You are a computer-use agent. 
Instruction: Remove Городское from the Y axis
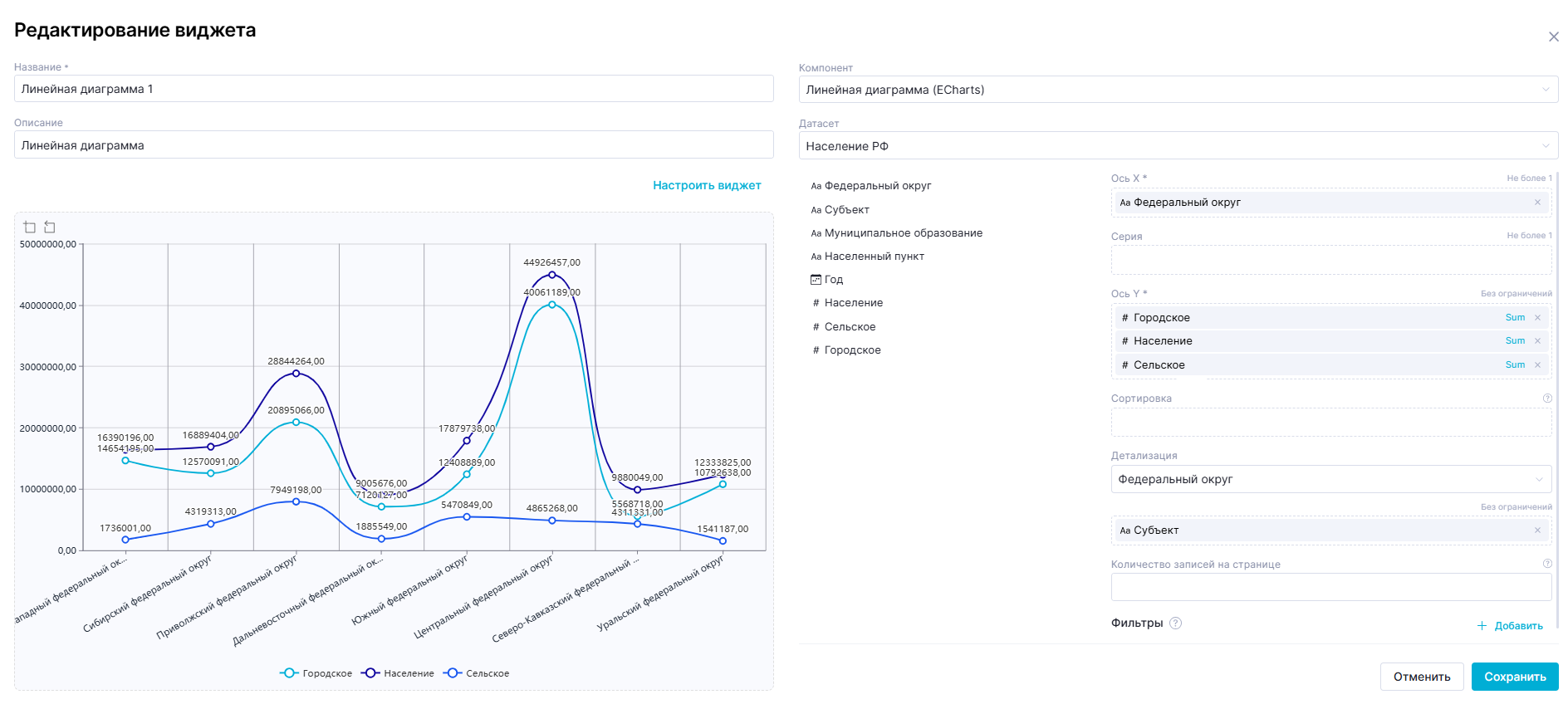pos(1537,318)
